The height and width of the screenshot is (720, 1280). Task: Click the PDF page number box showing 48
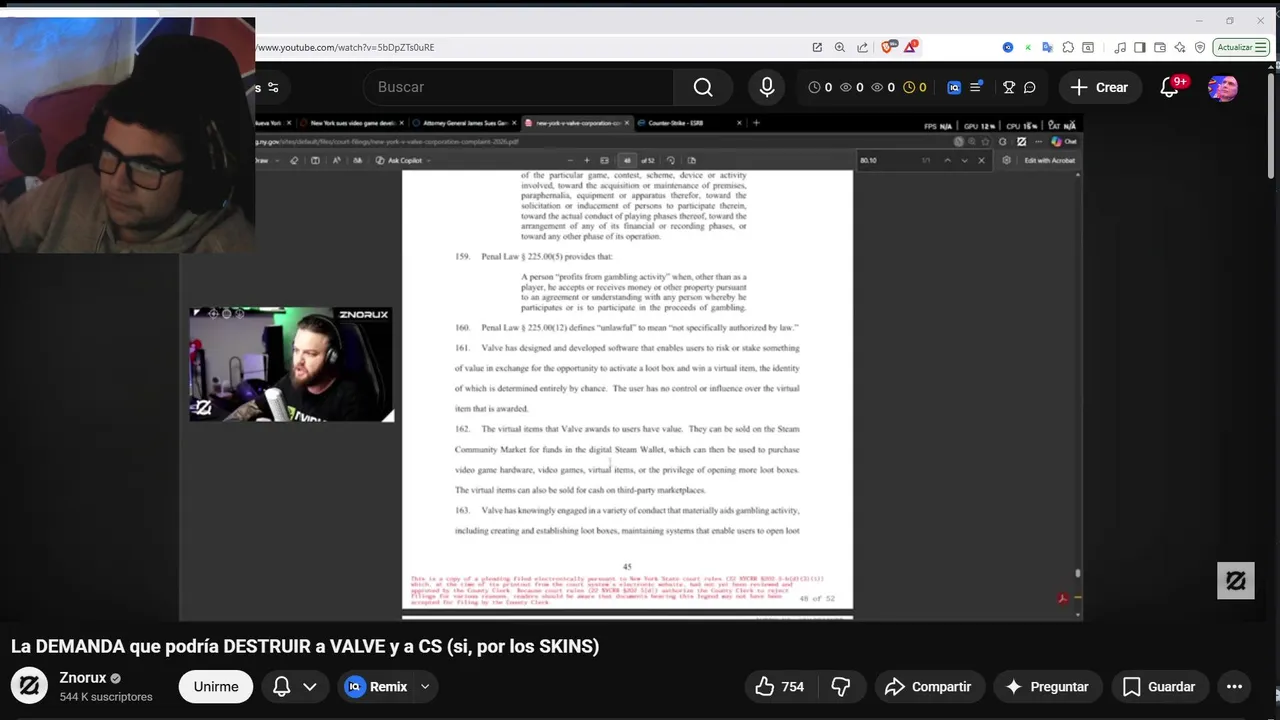(x=627, y=160)
